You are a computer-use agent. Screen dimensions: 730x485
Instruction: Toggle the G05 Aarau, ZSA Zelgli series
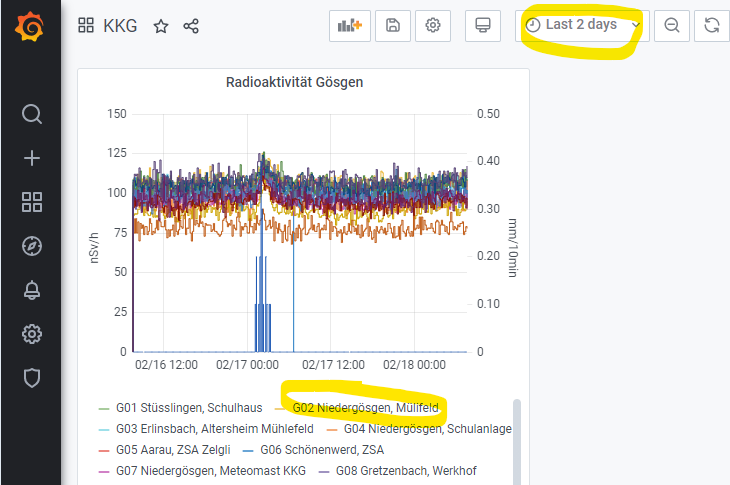click(173, 450)
